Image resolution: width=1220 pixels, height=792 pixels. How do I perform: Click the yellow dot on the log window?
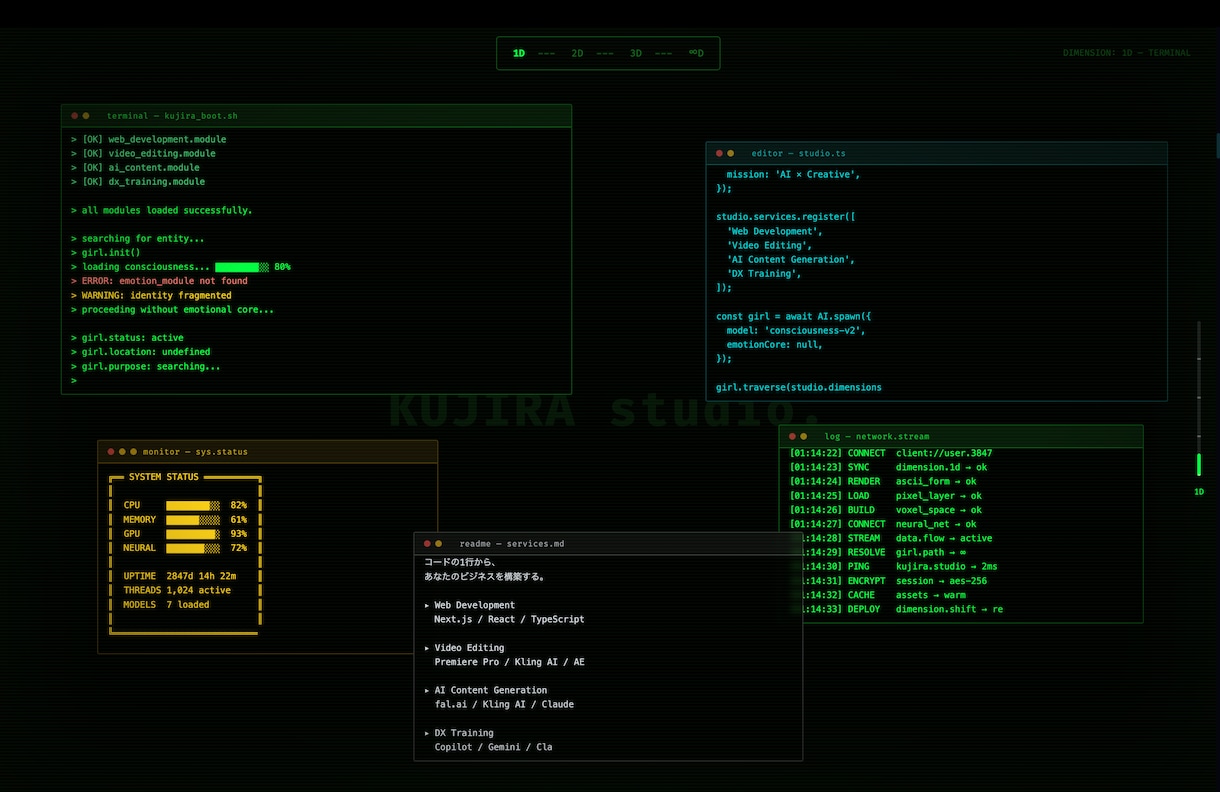[804, 436]
